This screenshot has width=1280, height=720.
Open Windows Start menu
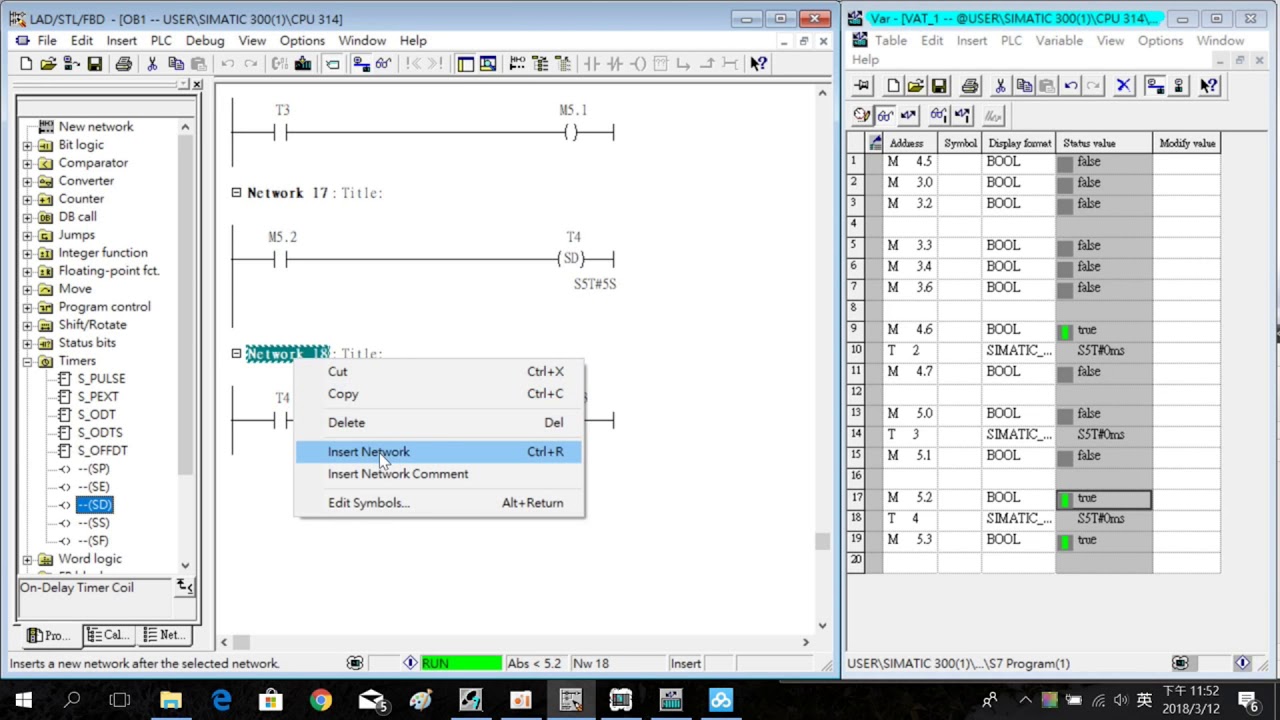[x=23, y=699]
